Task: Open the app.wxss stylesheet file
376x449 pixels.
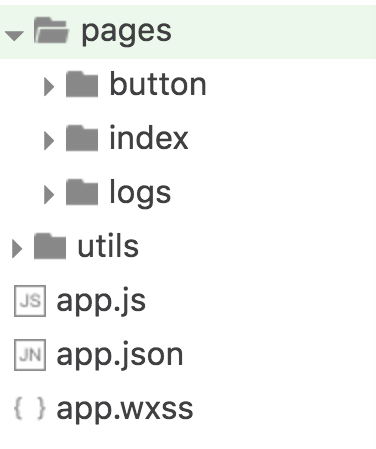Action: tap(125, 410)
